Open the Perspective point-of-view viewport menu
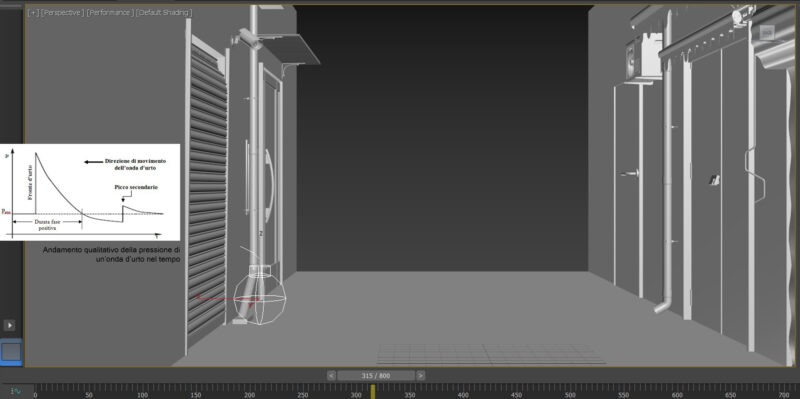The width and height of the screenshot is (800, 399). [x=62, y=12]
